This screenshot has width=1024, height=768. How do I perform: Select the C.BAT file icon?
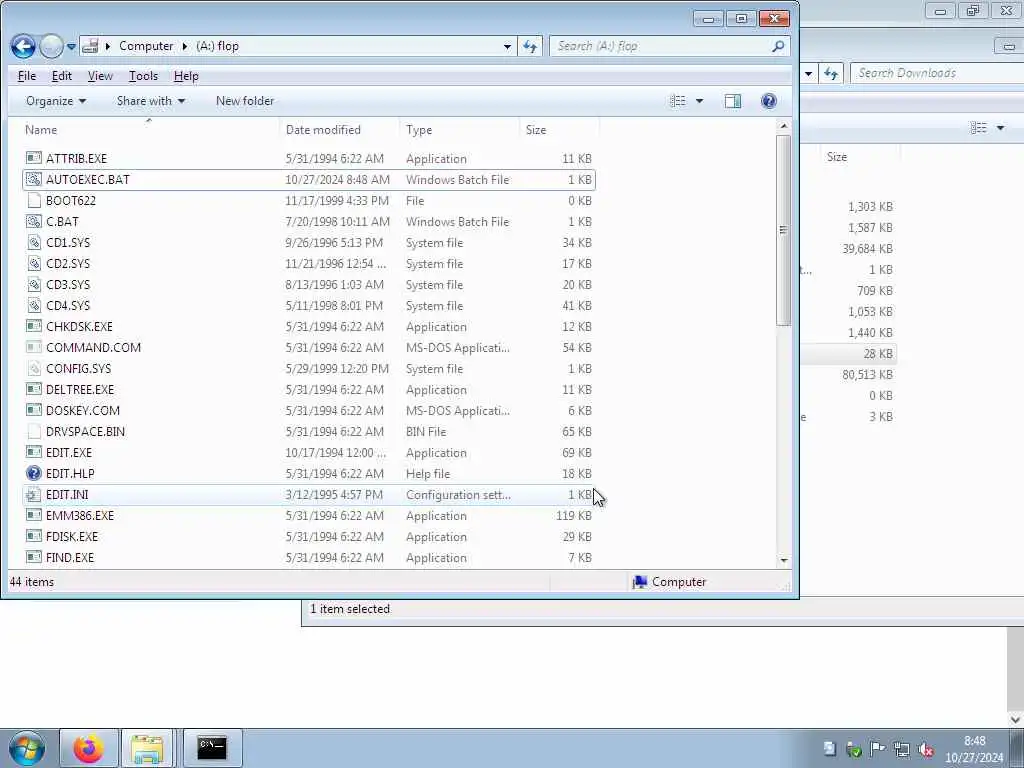34,221
